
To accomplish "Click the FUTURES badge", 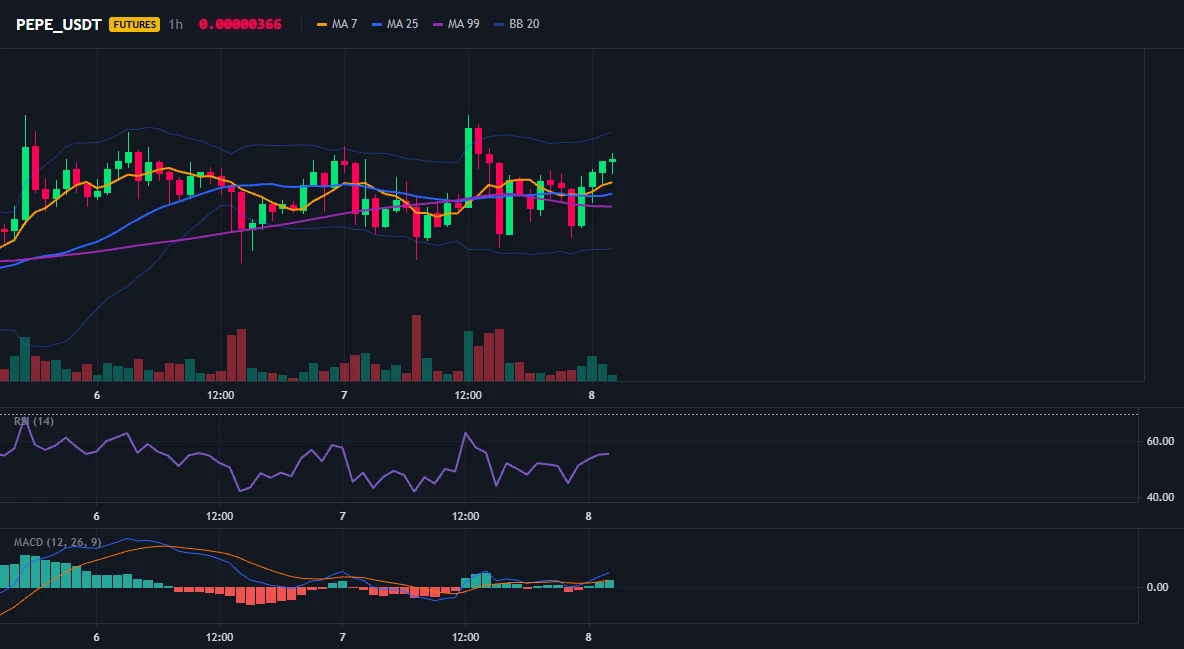I will point(134,24).
